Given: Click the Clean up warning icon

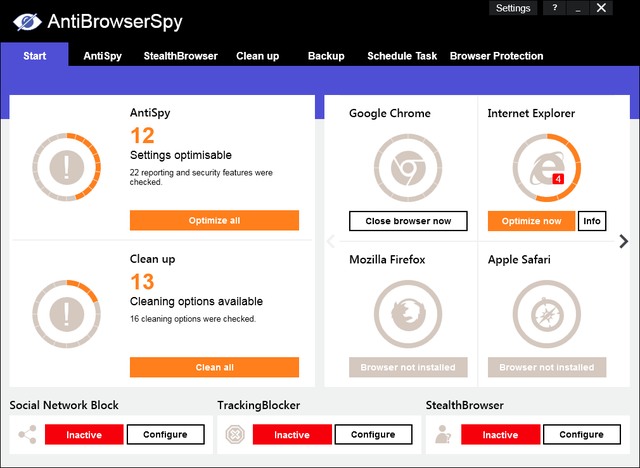Looking at the screenshot, I should coord(66,313).
